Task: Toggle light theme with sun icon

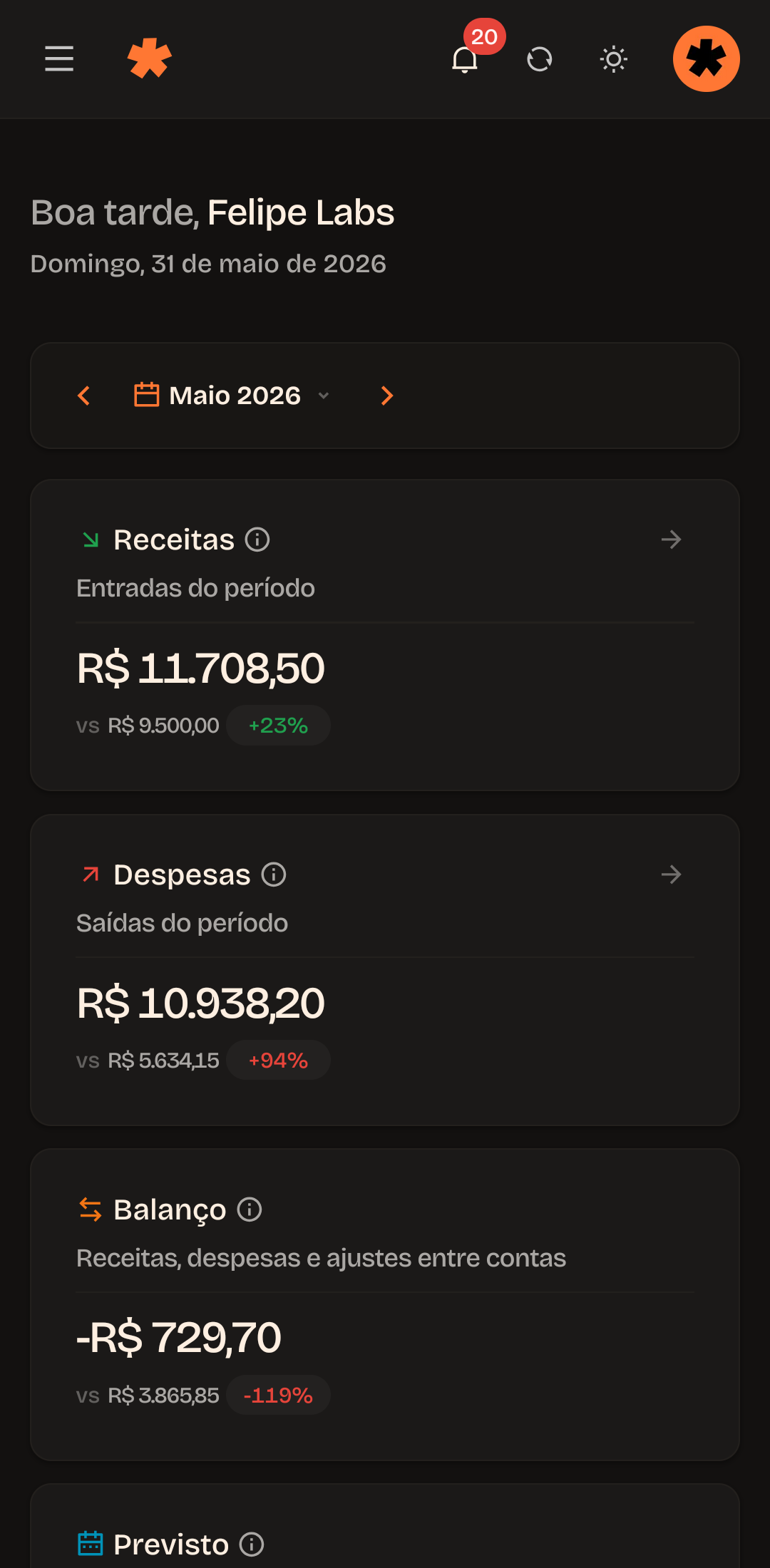Action: pos(614,59)
